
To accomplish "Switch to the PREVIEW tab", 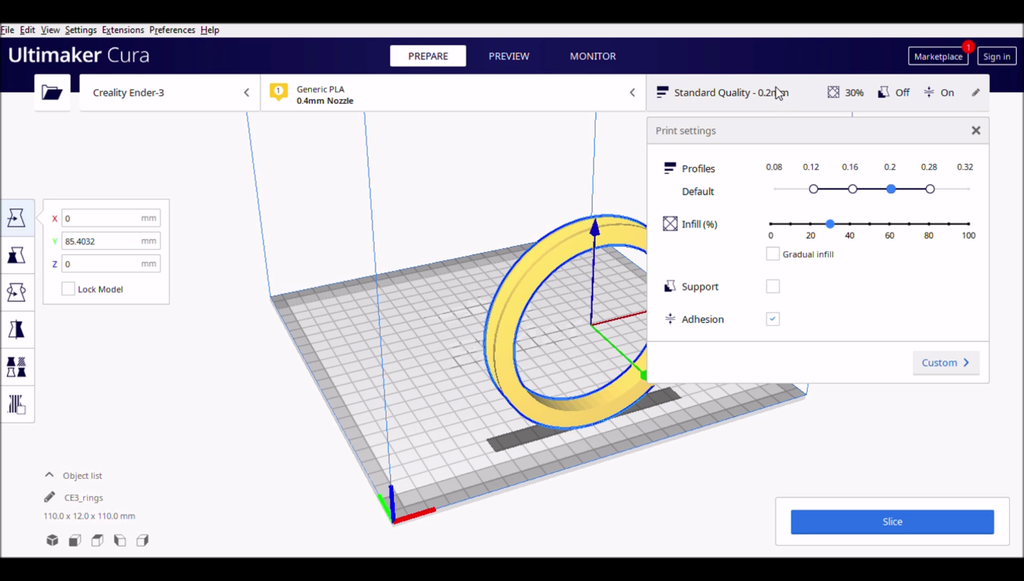I will click(509, 56).
